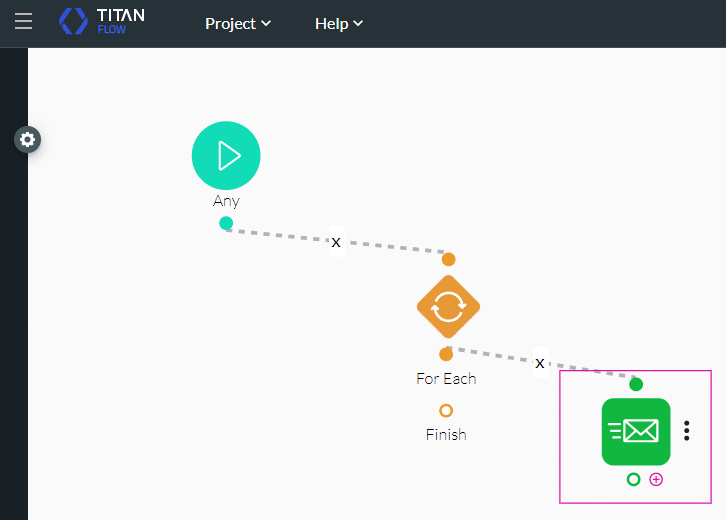
Task: Select the green Send Email node
Action: click(636, 431)
